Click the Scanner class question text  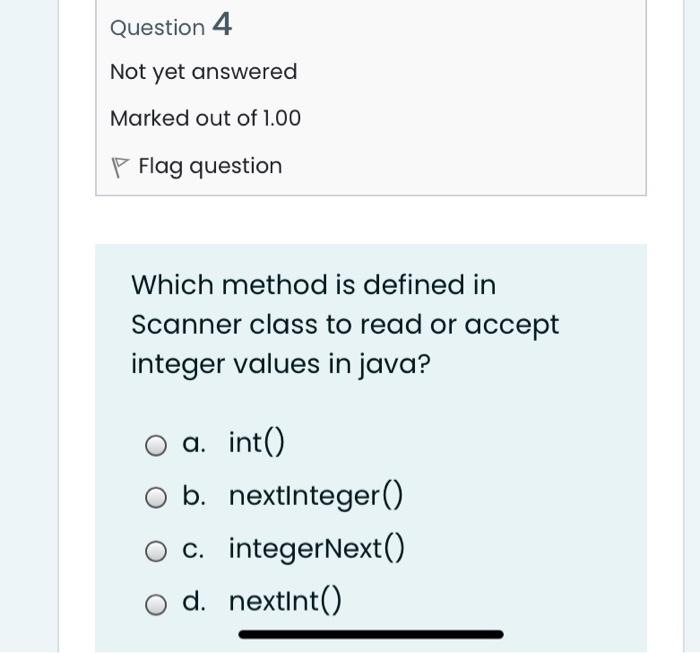pyautogui.click(x=345, y=325)
